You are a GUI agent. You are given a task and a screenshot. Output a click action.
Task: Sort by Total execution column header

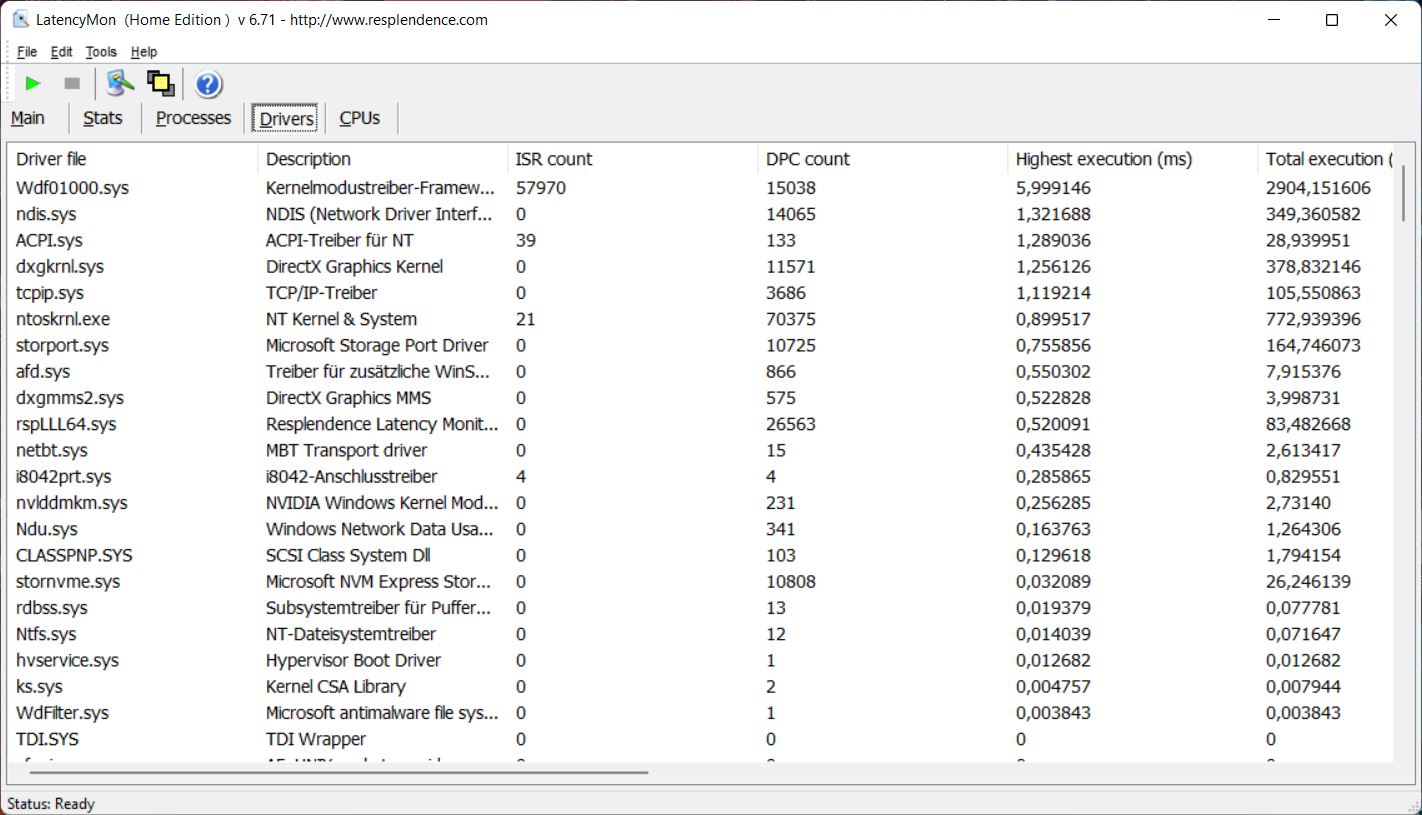coord(1325,159)
